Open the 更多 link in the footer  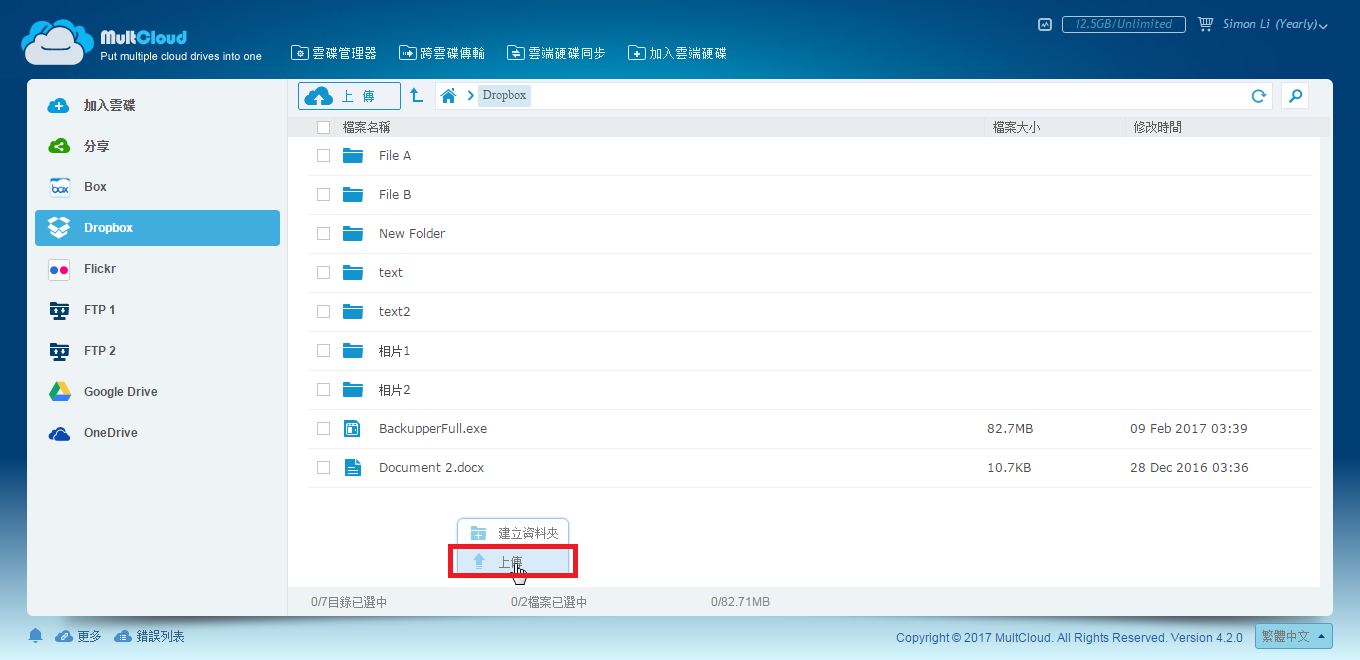pos(79,636)
